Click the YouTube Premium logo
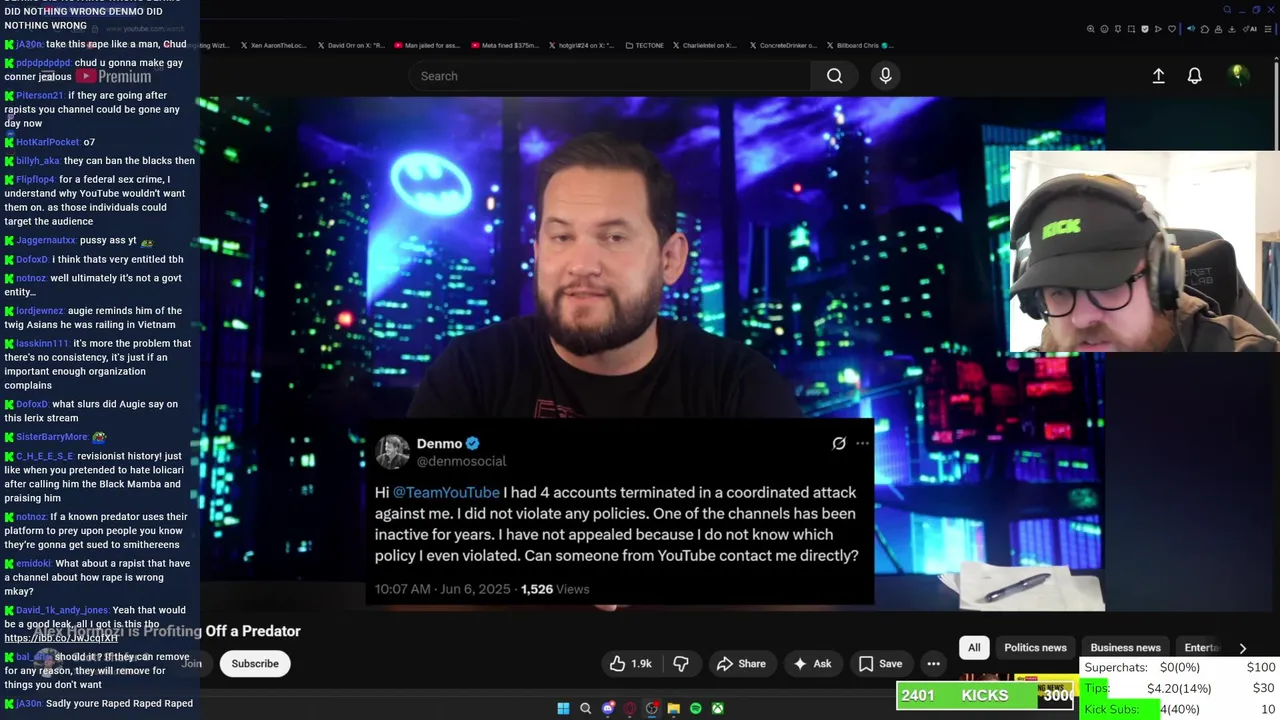 pyautogui.click(x=112, y=76)
